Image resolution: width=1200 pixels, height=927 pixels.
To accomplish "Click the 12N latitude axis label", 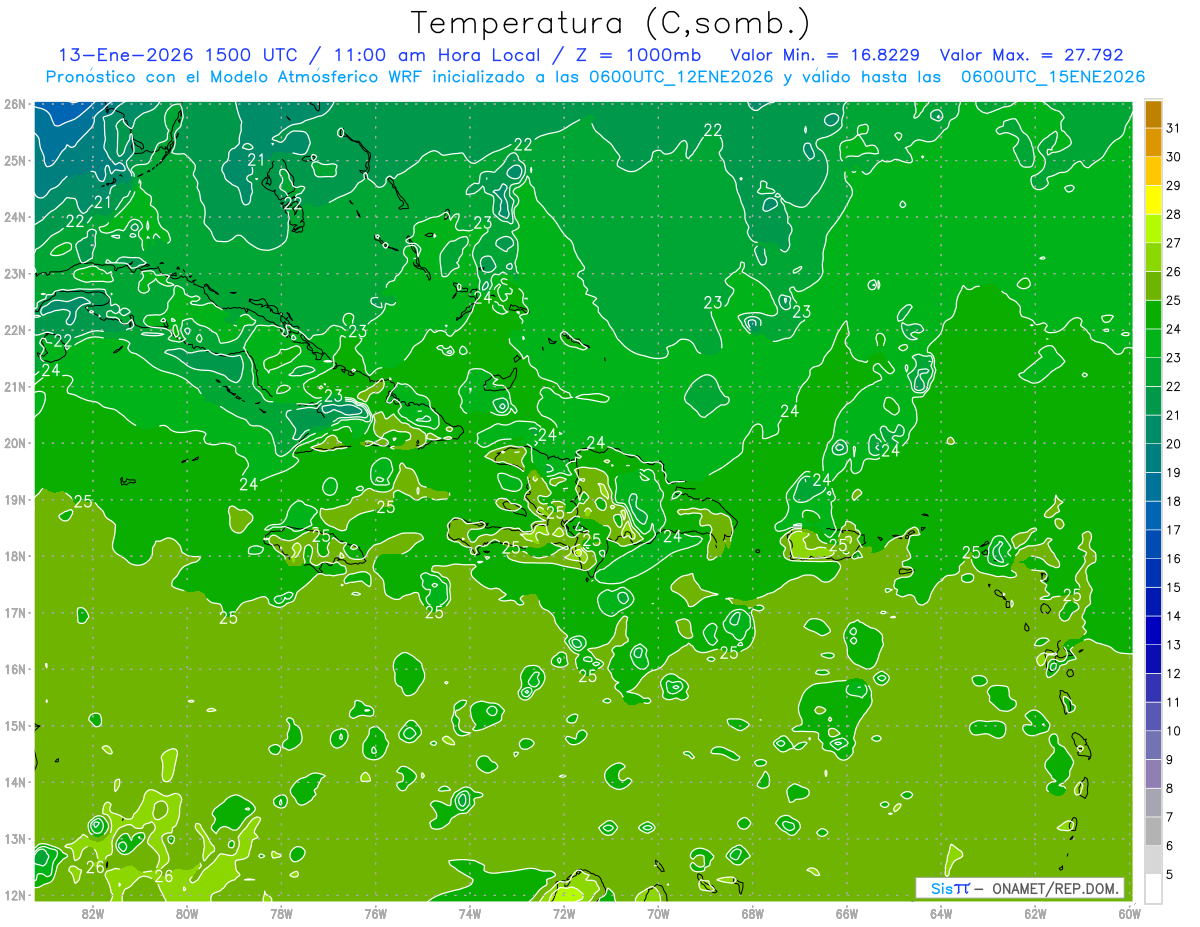I will coord(15,896).
